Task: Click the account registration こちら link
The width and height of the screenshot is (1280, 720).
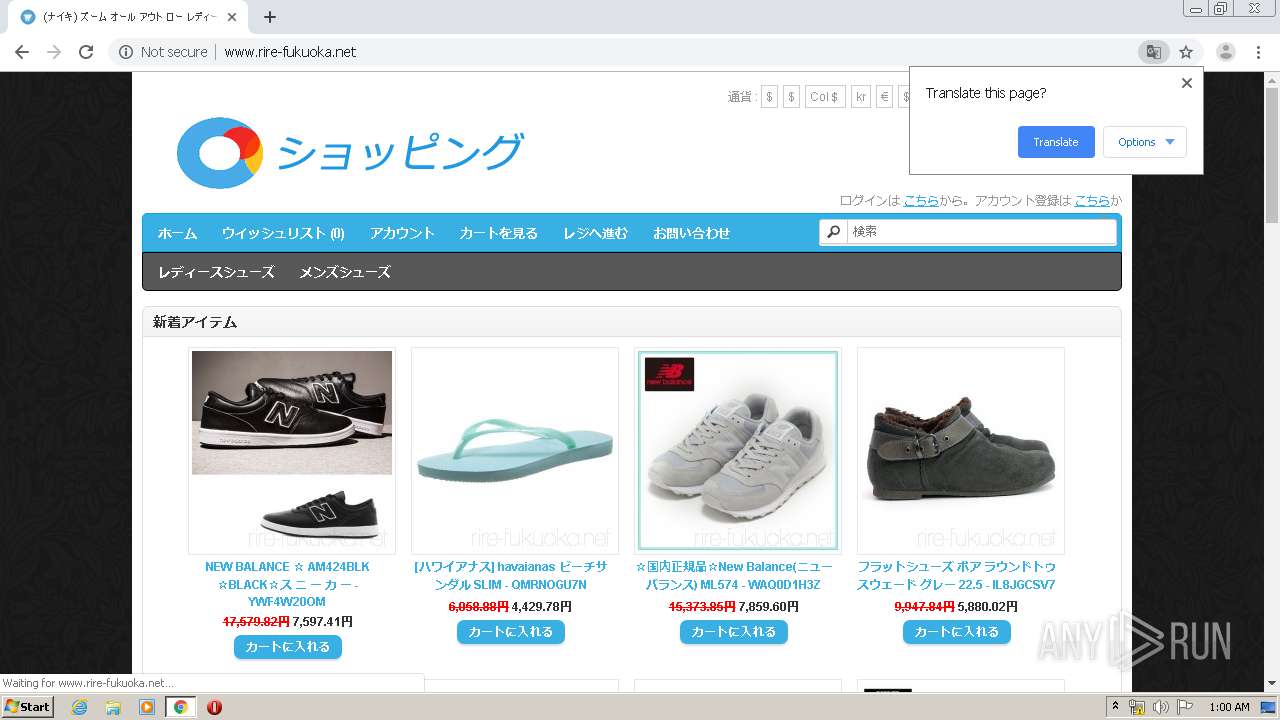Action: coord(1092,200)
